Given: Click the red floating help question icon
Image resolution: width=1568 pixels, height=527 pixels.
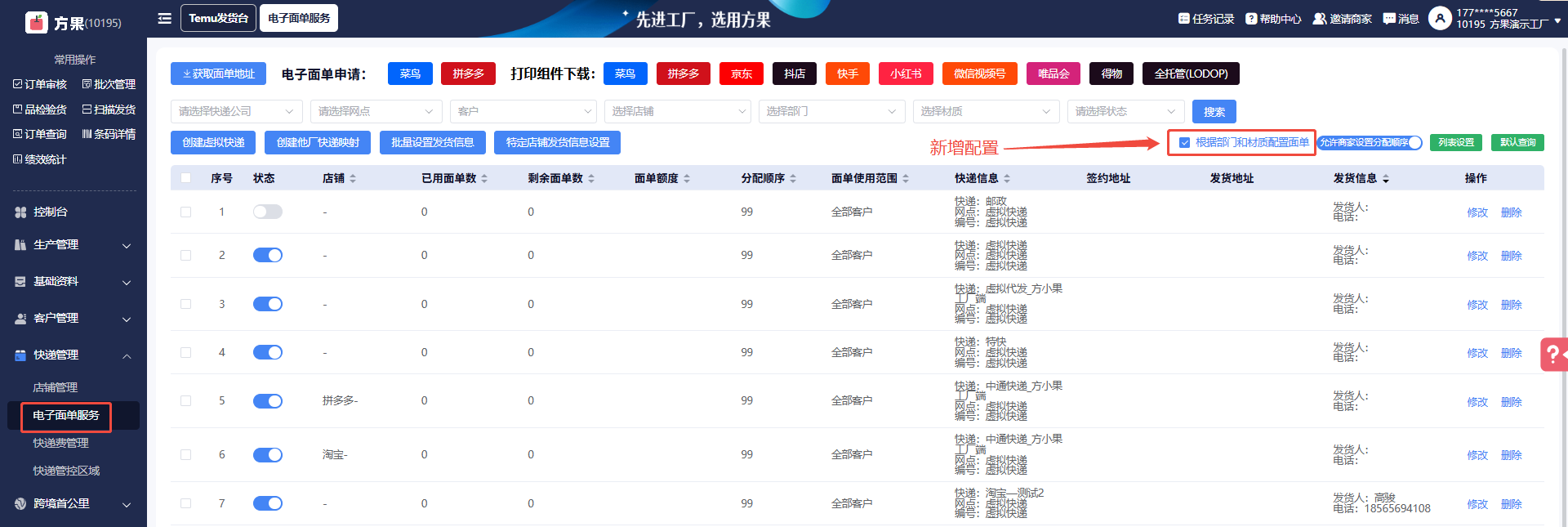Looking at the screenshot, I should (x=1553, y=355).
